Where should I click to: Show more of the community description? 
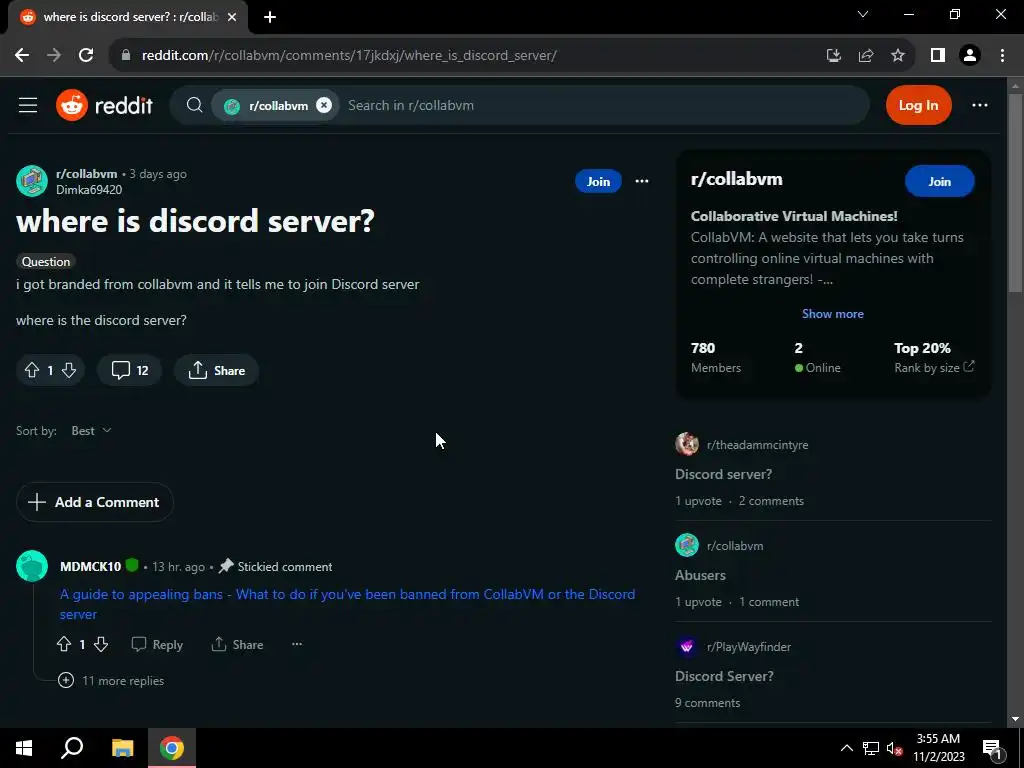[833, 313]
